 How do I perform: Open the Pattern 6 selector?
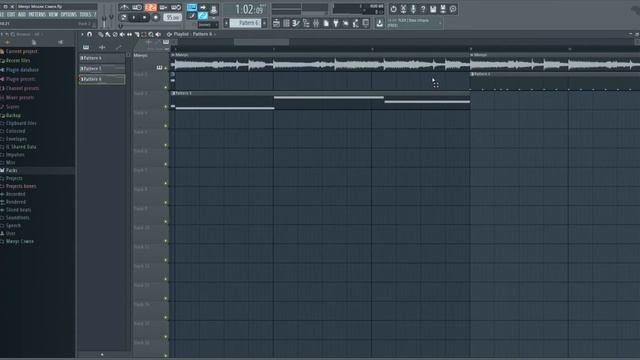pos(245,23)
